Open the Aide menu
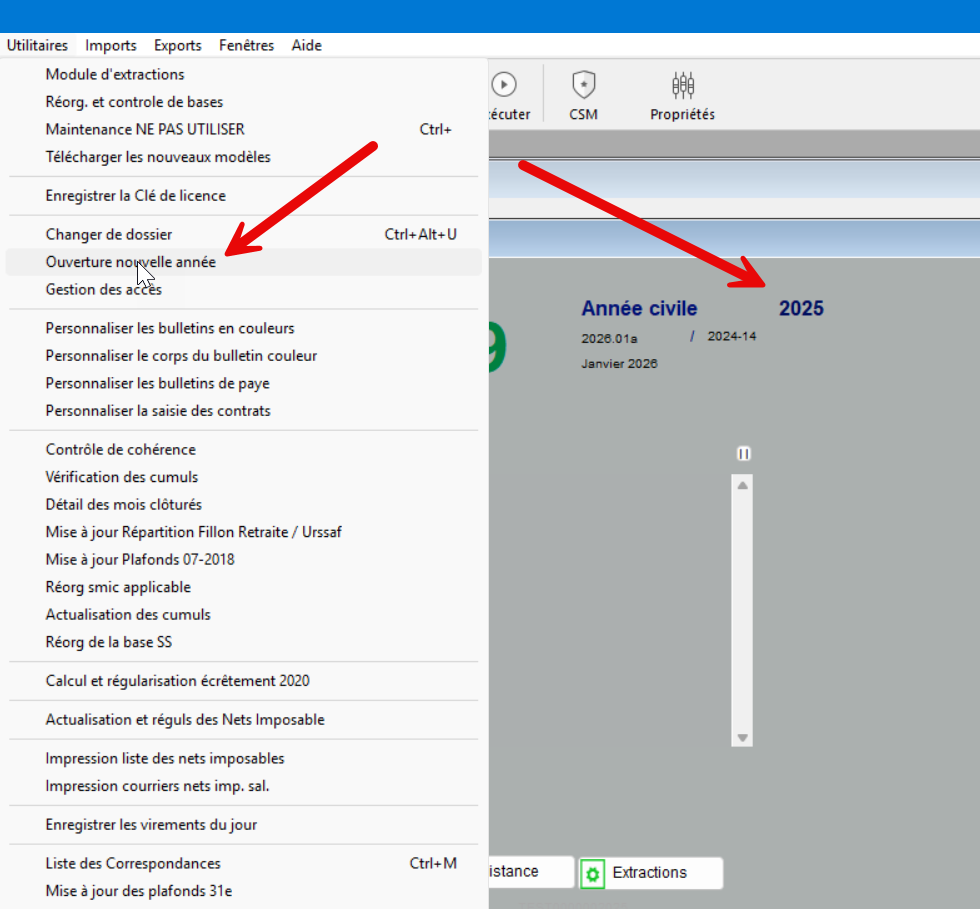The image size is (980, 909). tap(307, 45)
